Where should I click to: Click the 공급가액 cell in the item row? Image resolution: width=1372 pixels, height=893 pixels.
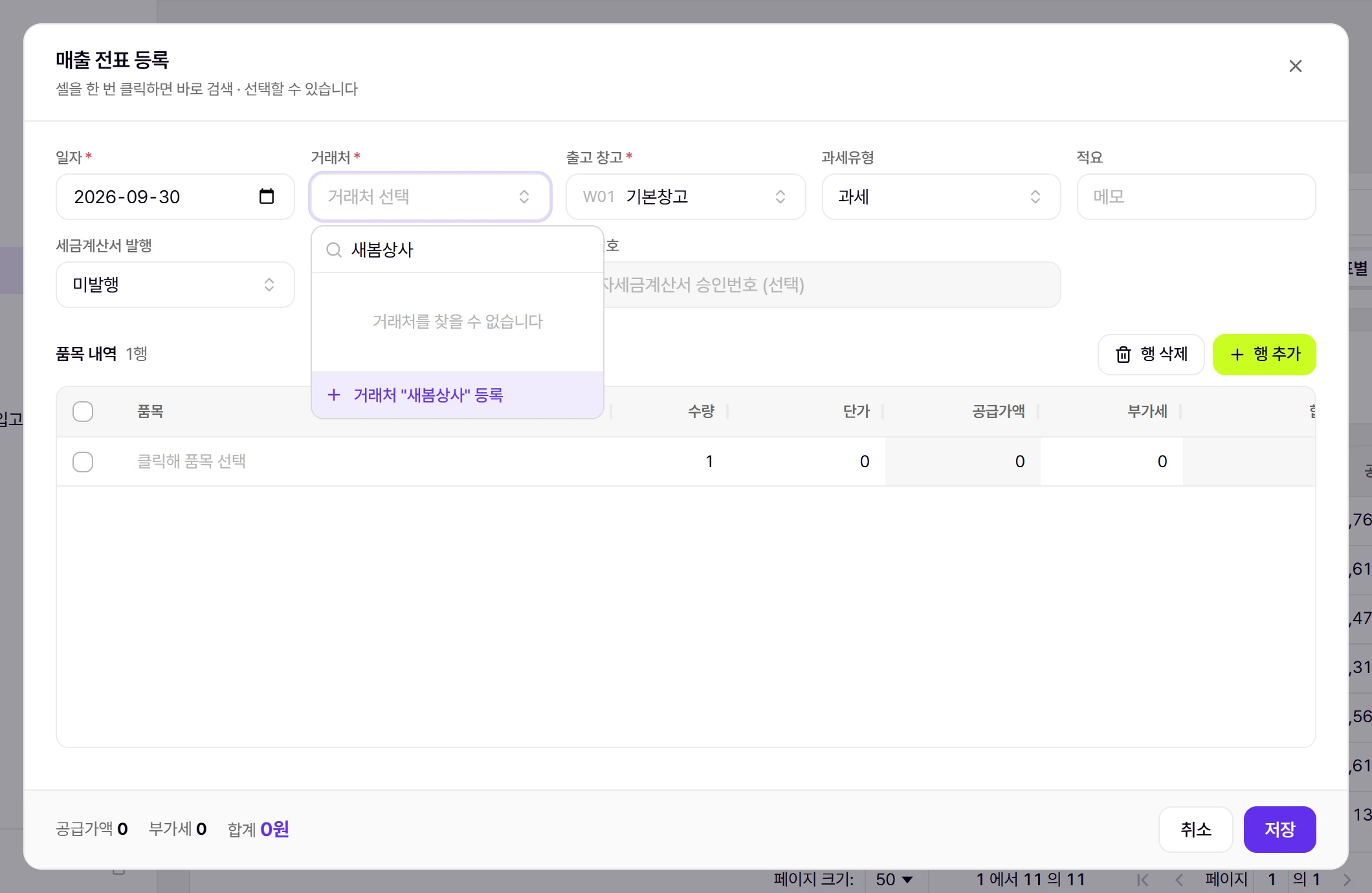pos(963,461)
